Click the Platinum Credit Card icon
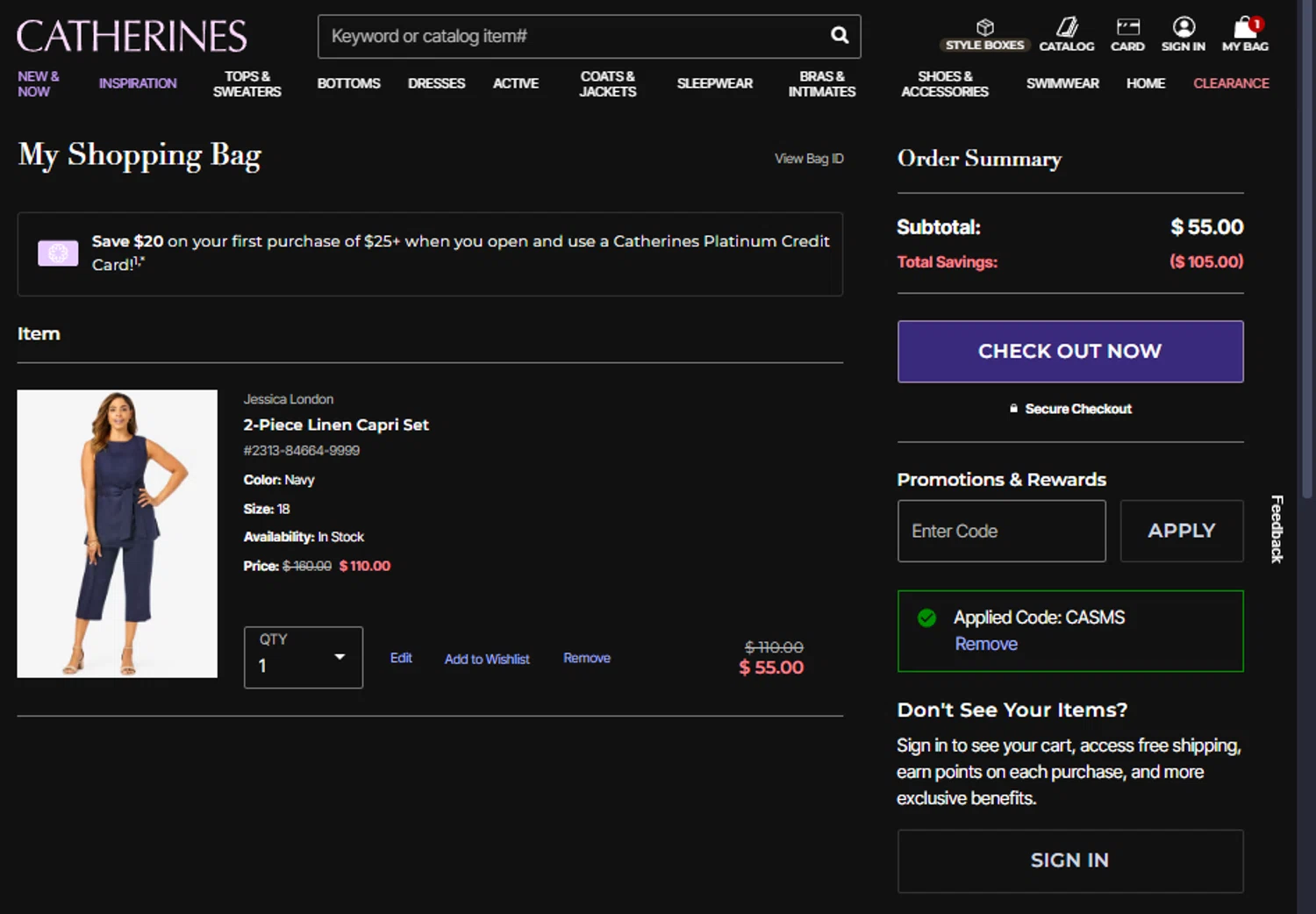Image resolution: width=1316 pixels, height=914 pixels. click(58, 253)
